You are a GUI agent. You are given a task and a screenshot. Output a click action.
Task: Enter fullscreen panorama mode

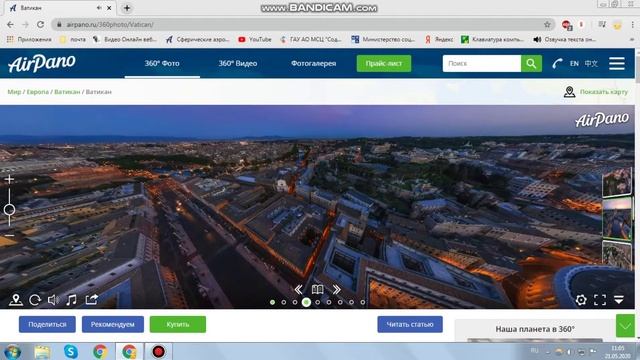click(x=600, y=300)
